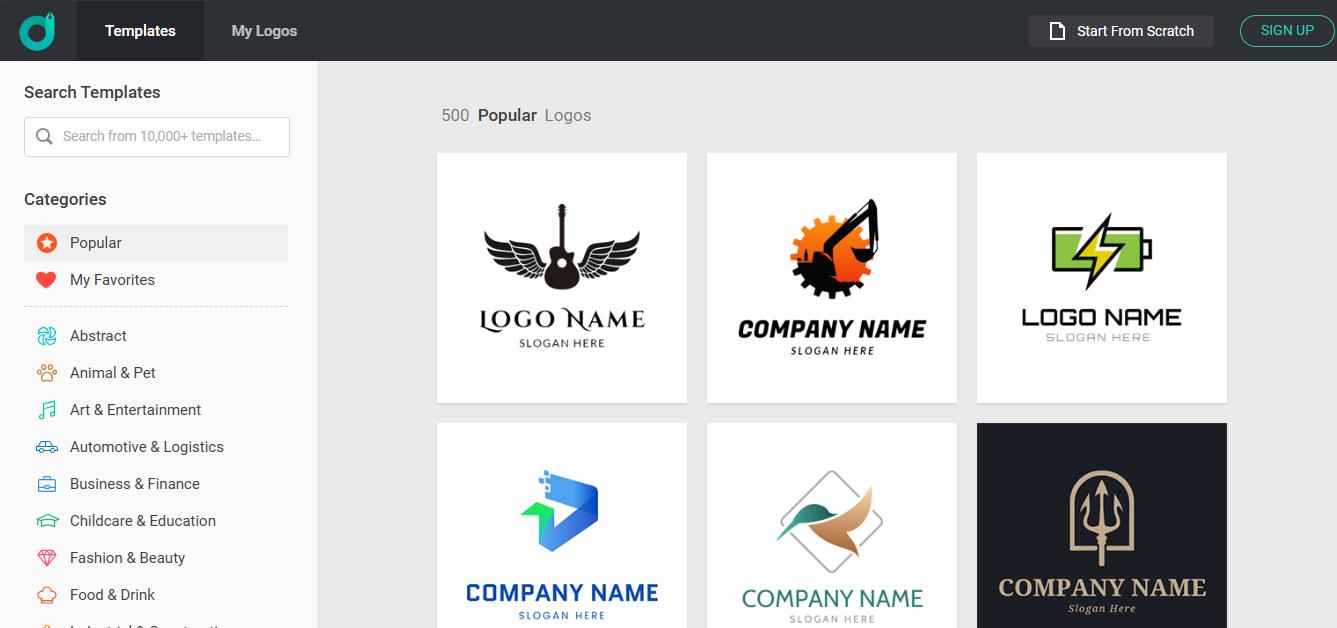
Task: Select the Popular category
Action: tap(156, 243)
